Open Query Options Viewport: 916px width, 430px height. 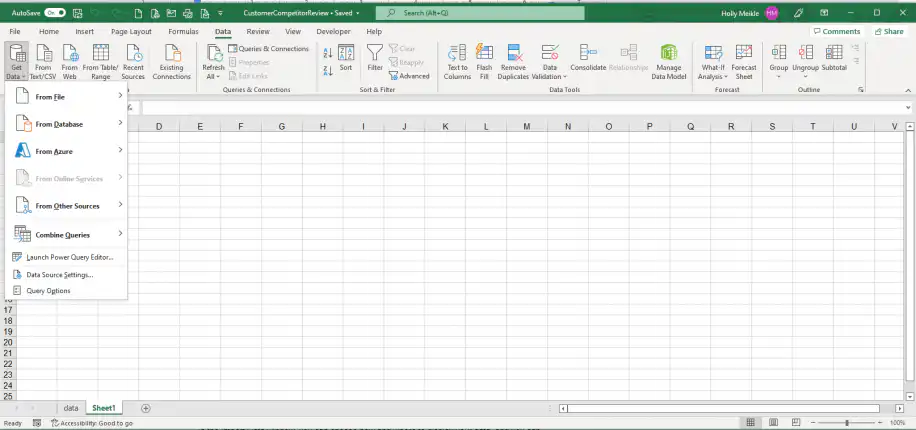[x=66, y=290]
